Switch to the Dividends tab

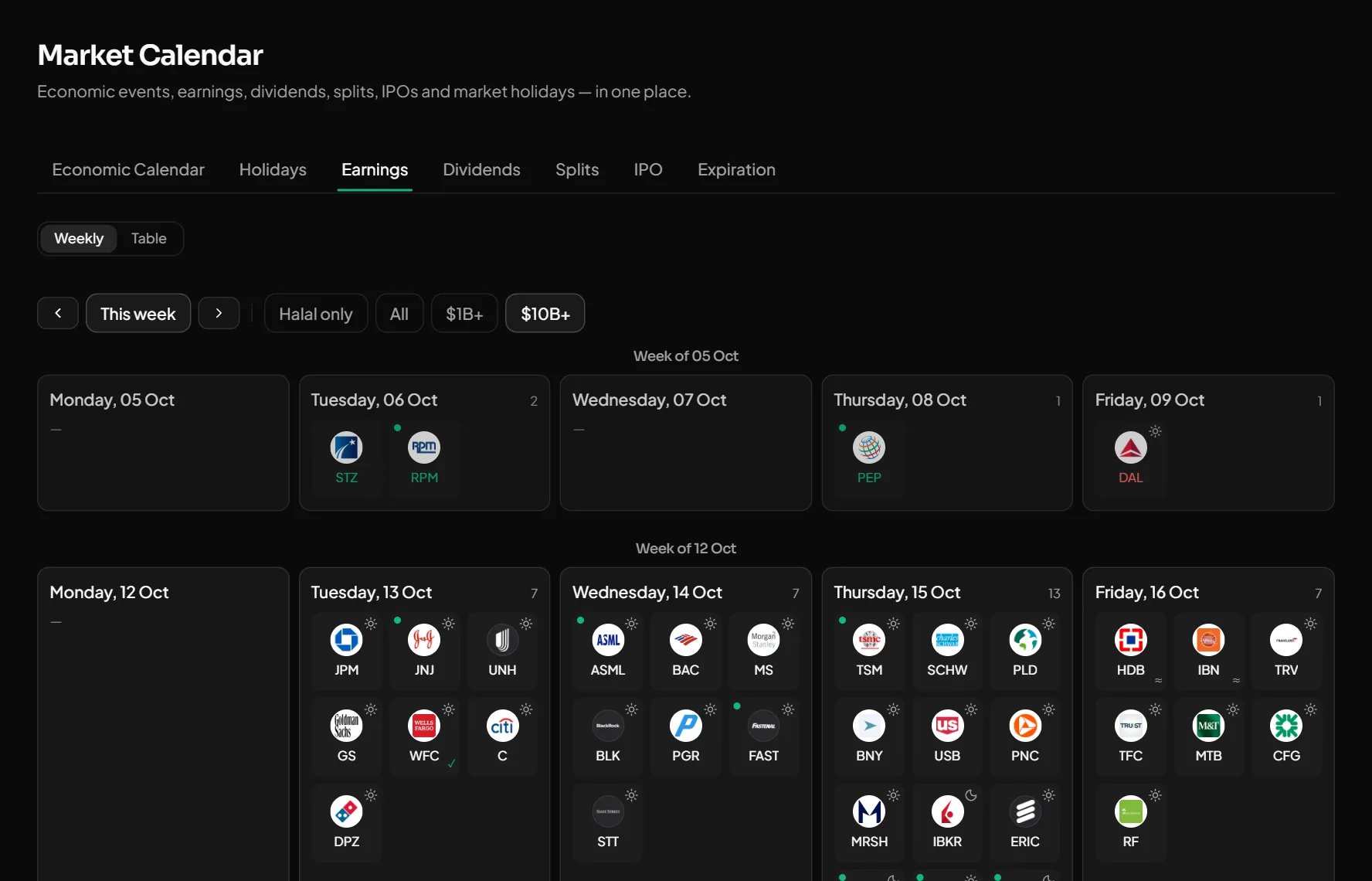click(x=481, y=170)
